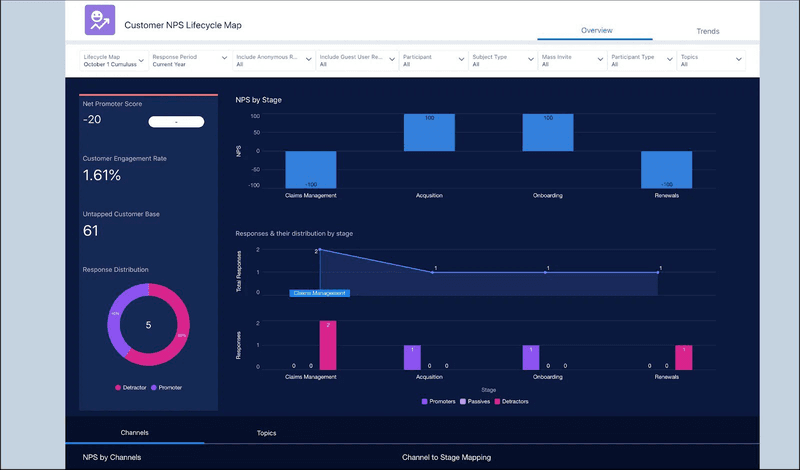Click the Renewals detractors bar in Responses chart
Screen dimensions: 800x470
[x=684, y=357]
